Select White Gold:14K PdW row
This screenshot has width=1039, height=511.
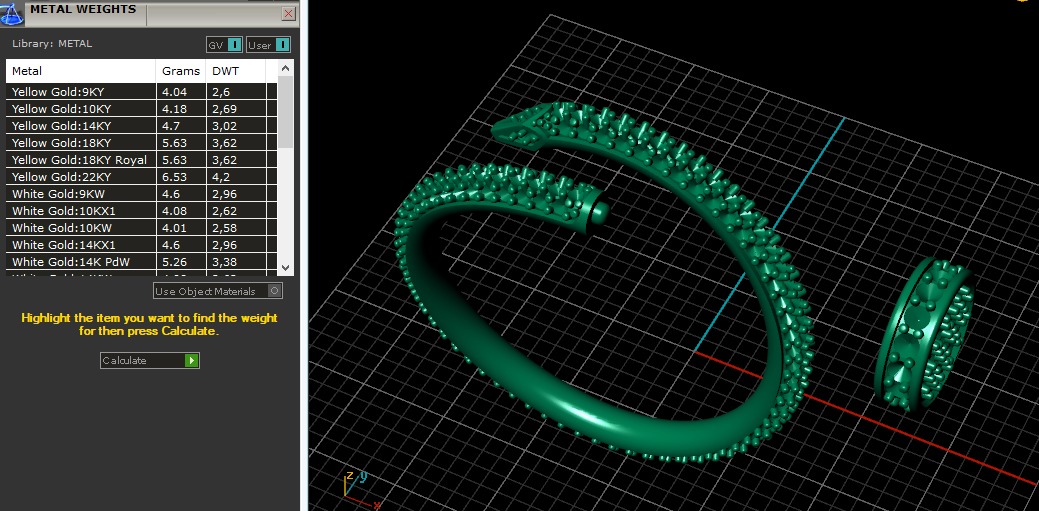click(141, 262)
